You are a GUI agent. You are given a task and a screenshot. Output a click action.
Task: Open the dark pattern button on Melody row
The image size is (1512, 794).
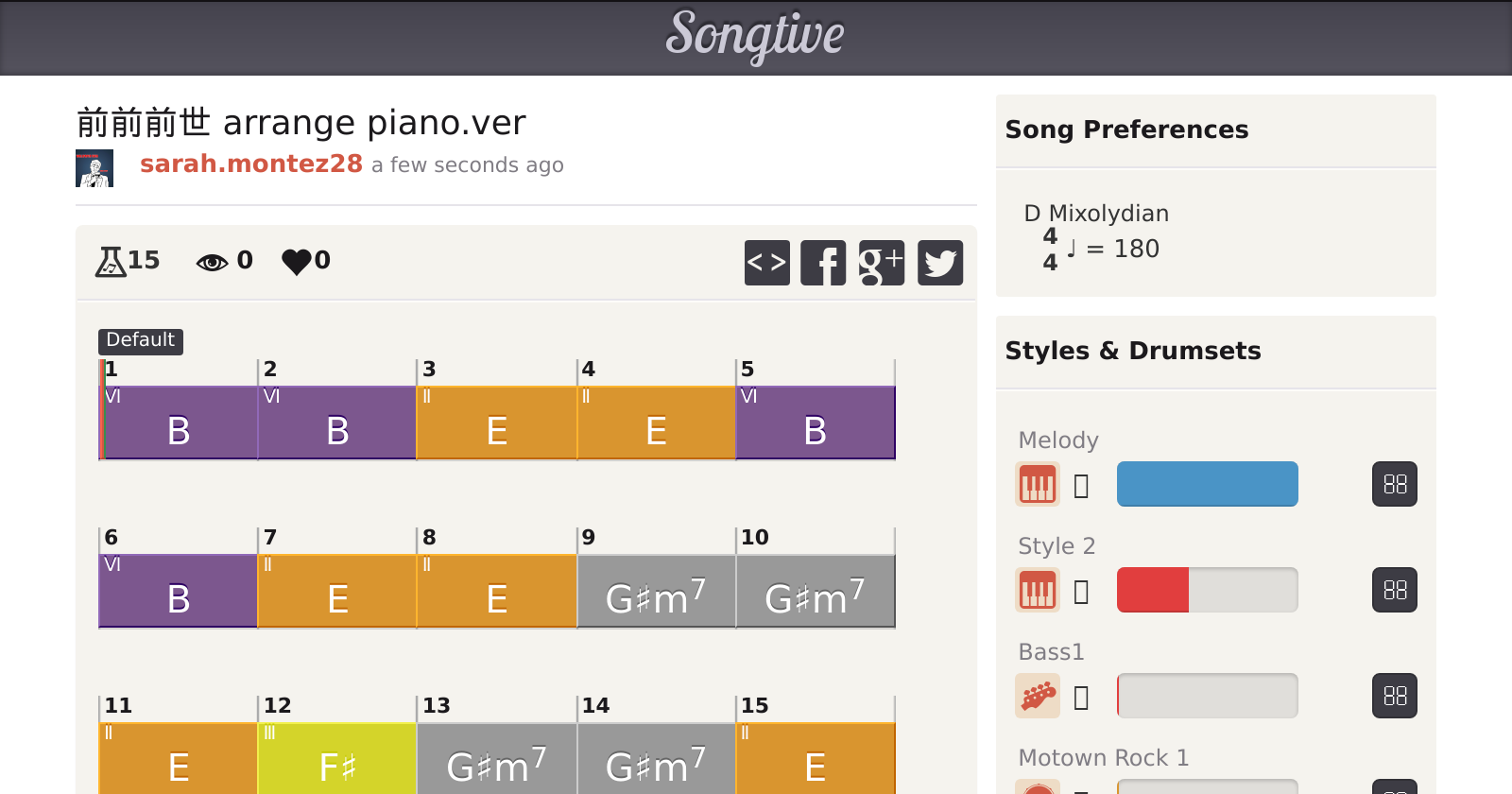pos(1394,485)
